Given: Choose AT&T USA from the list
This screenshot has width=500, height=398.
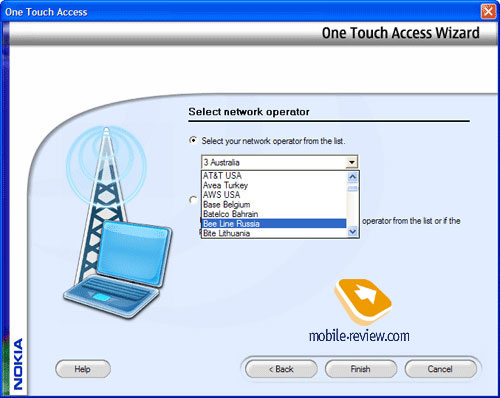Looking at the screenshot, I should [274, 176].
